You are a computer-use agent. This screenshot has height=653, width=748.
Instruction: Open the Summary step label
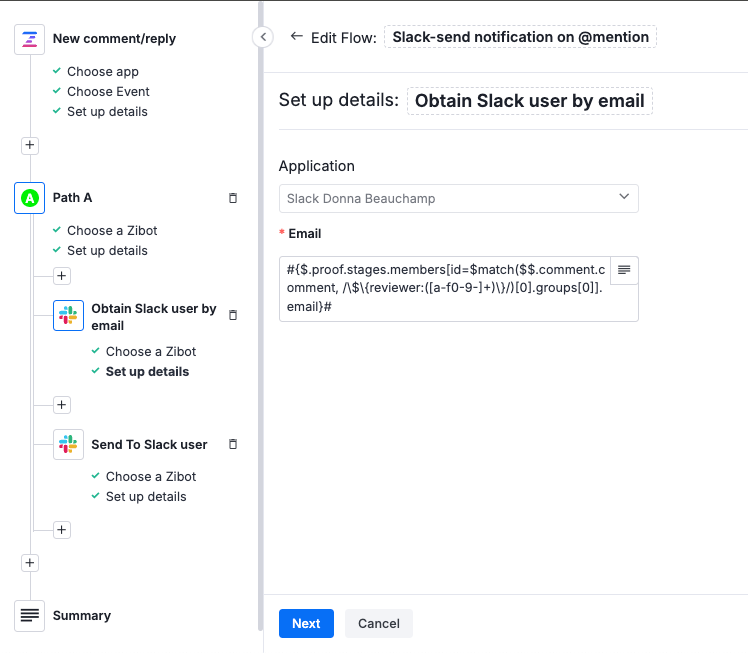tap(82, 615)
